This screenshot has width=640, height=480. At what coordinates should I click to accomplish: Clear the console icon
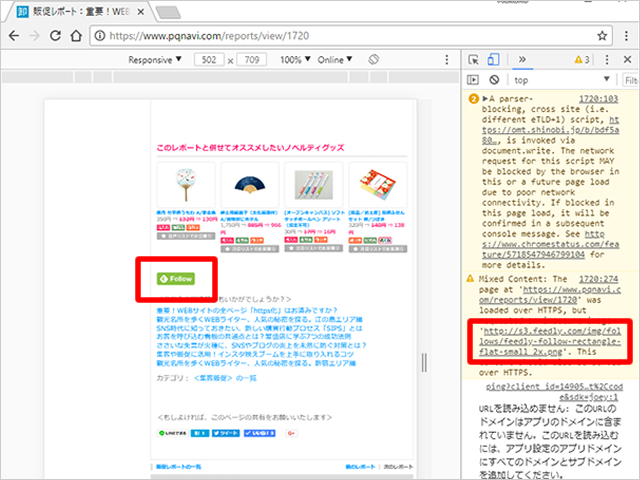(x=494, y=80)
